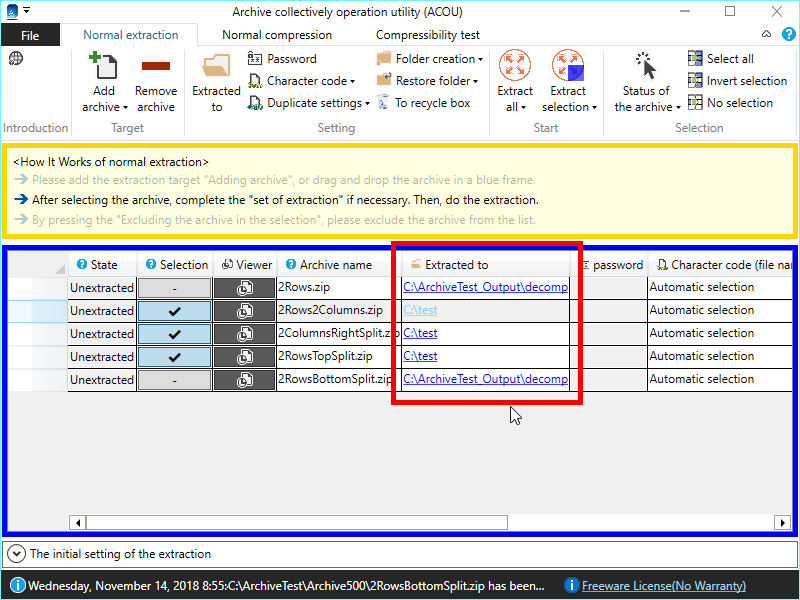Open the Freeware License link

coord(663,586)
